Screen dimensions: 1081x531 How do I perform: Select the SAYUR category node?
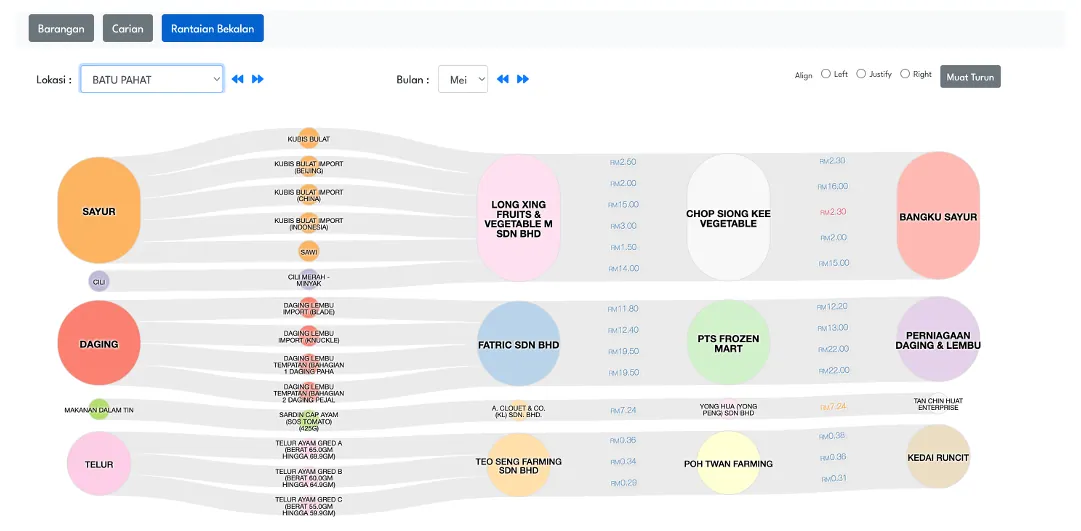coord(99,211)
